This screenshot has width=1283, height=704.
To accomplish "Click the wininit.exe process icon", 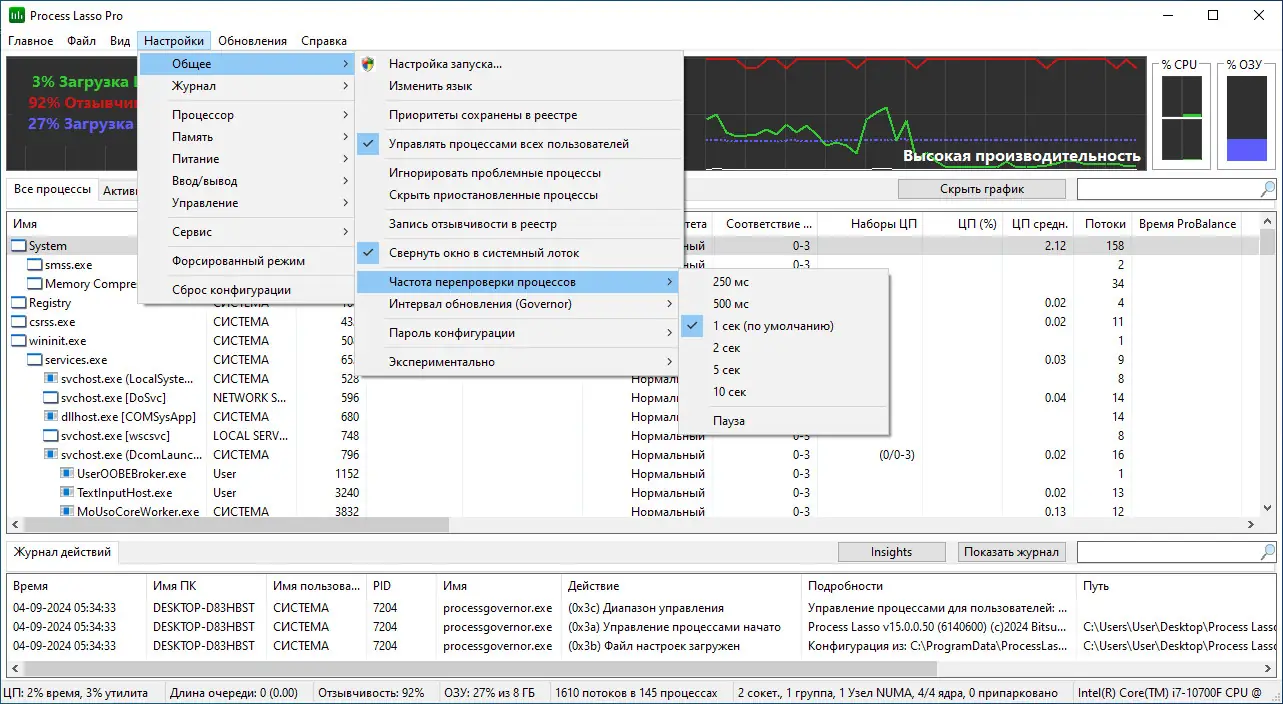I will [19, 341].
